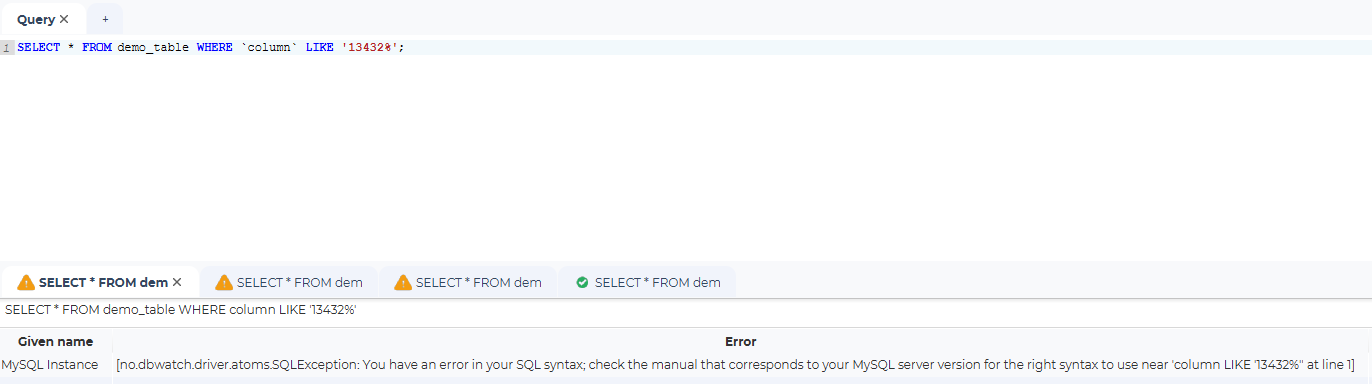Screen dimensions: 1372x384
Task: Click the Given name column header
Action: (x=56, y=341)
